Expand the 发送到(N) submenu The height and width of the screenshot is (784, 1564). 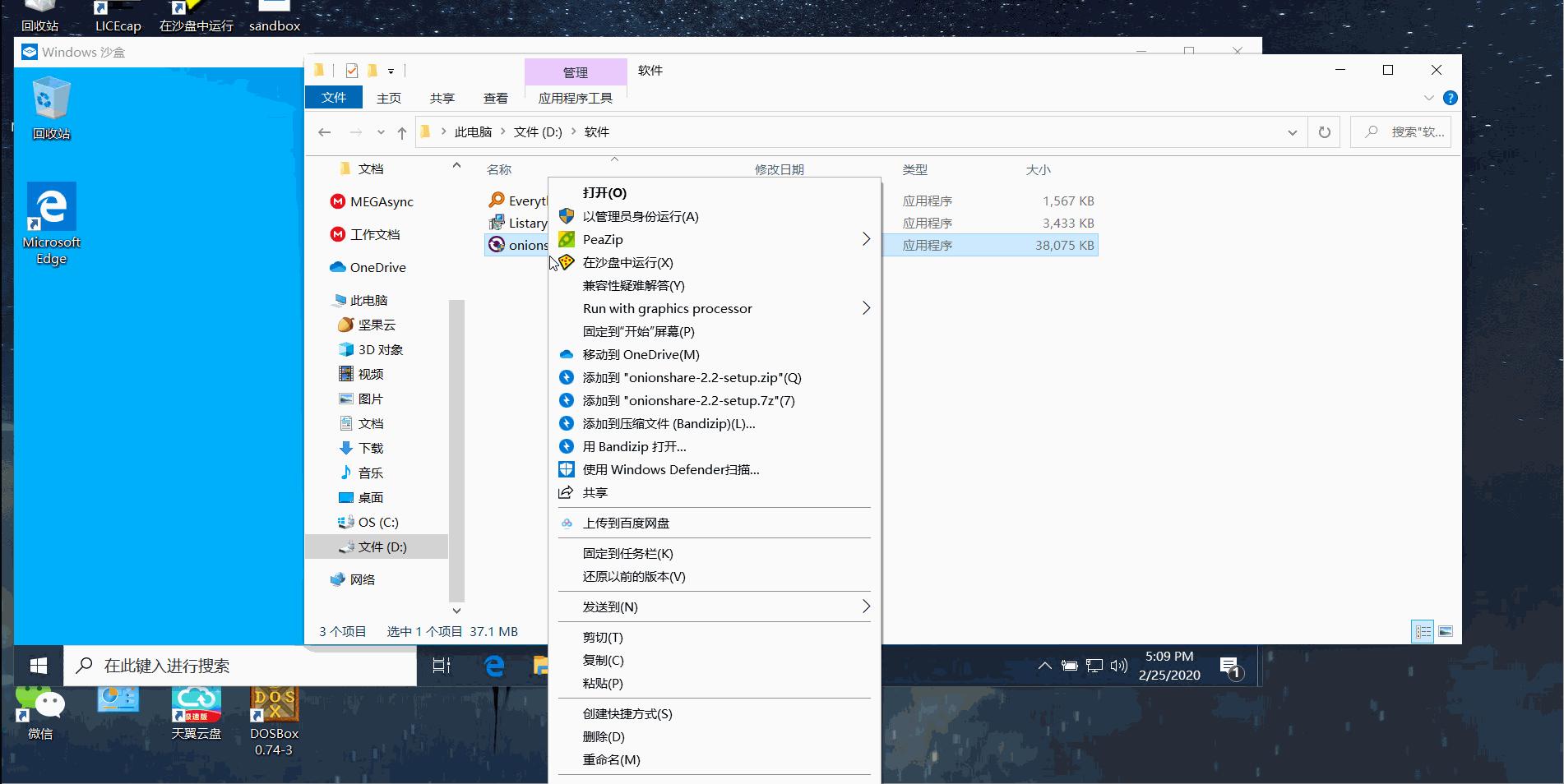point(866,606)
